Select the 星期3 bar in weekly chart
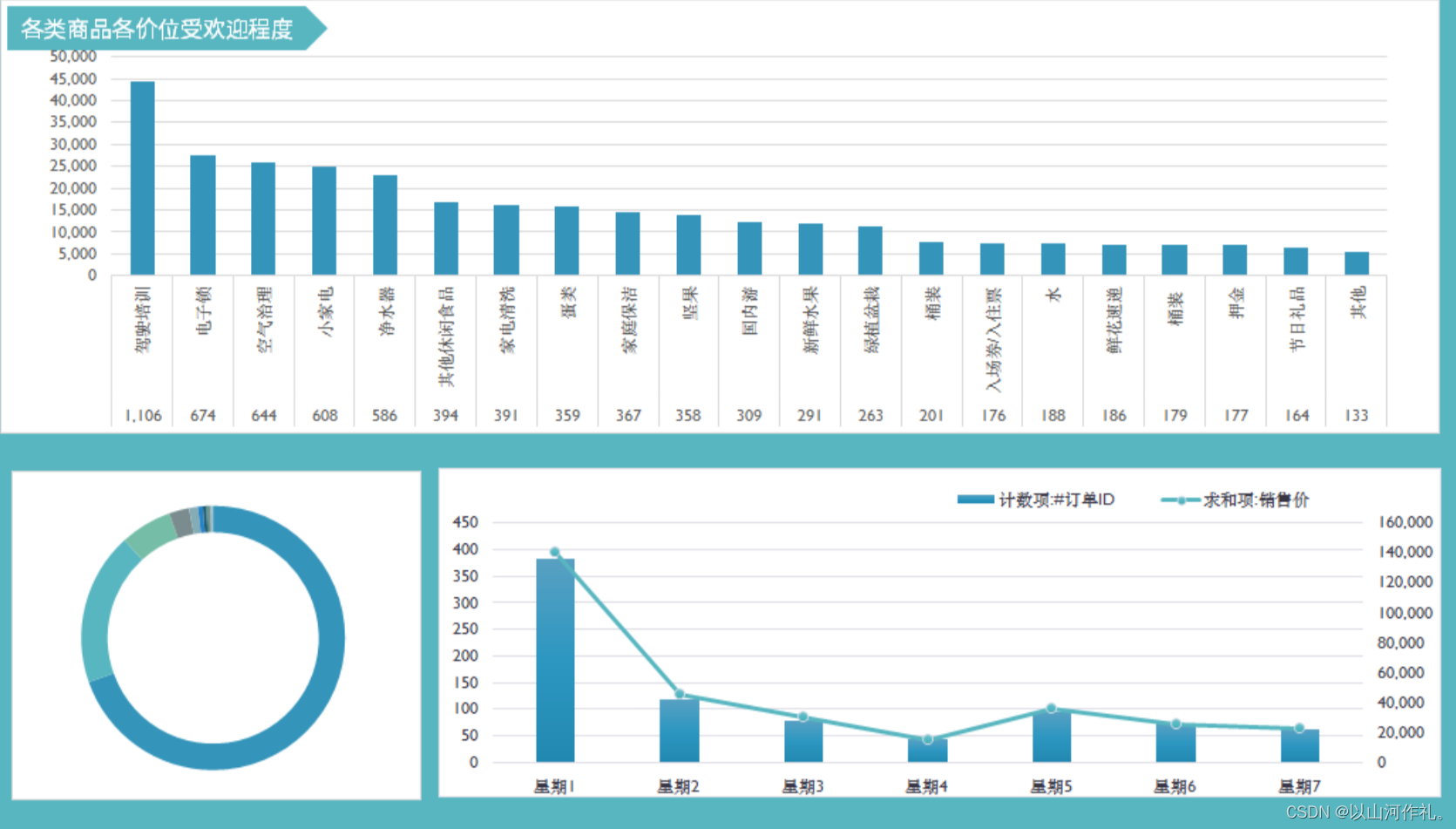The image size is (1456, 829). click(x=803, y=741)
